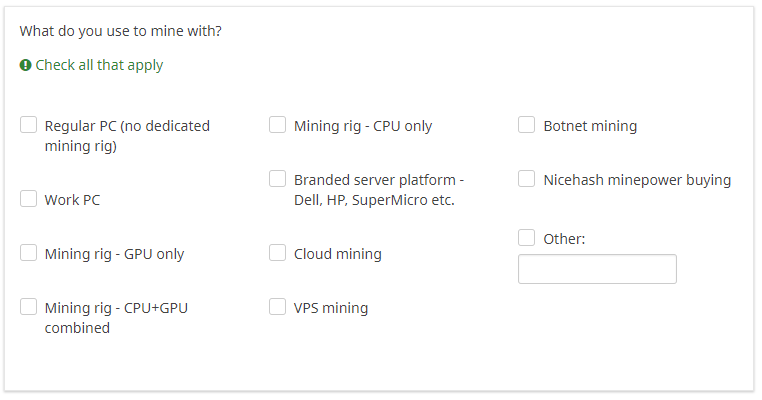The image size is (762, 400).
Task: Click the 'VPS mining' label text
Action: pyautogui.click(x=331, y=308)
